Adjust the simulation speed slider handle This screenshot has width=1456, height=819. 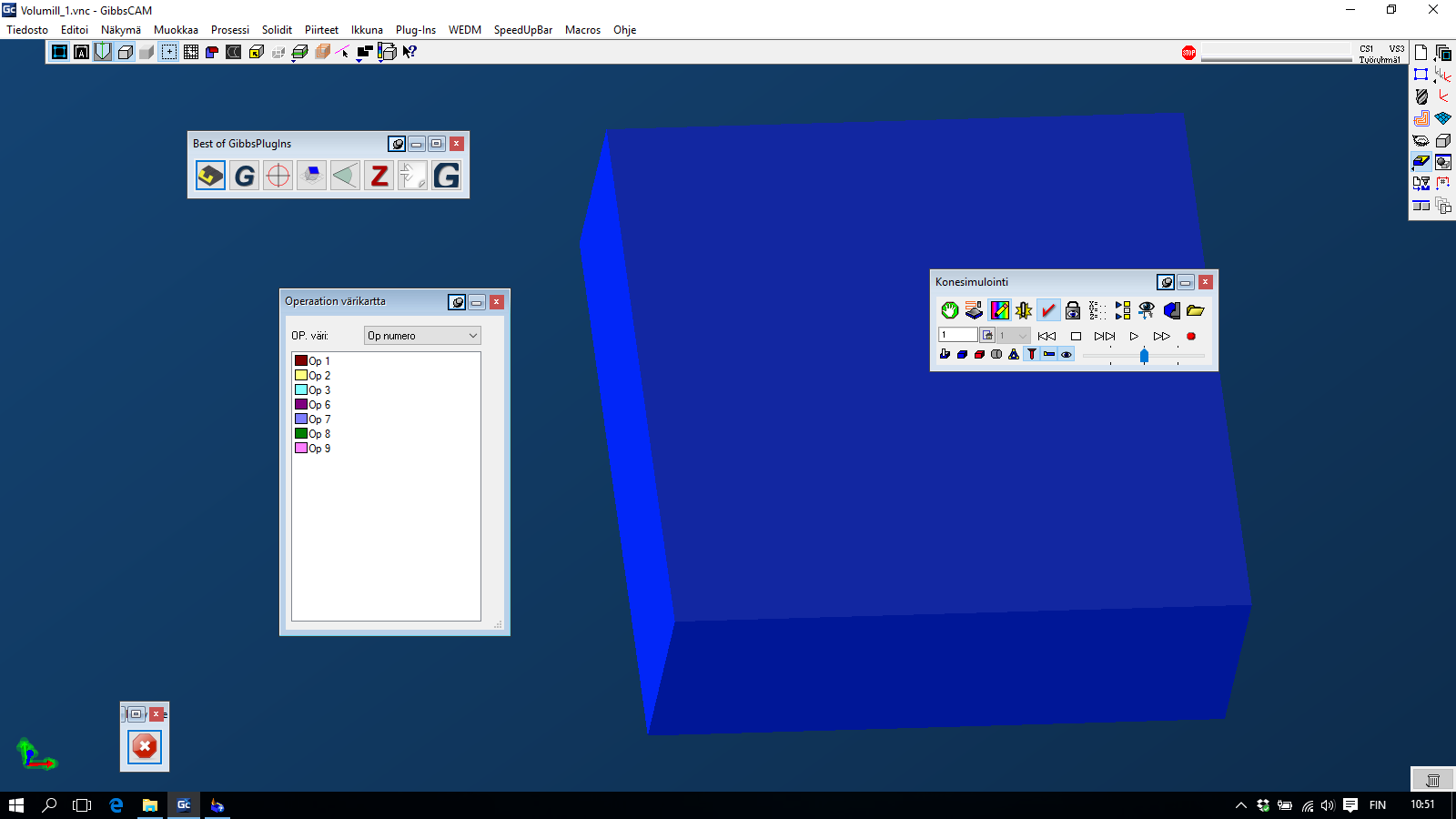click(x=1144, y=356)
